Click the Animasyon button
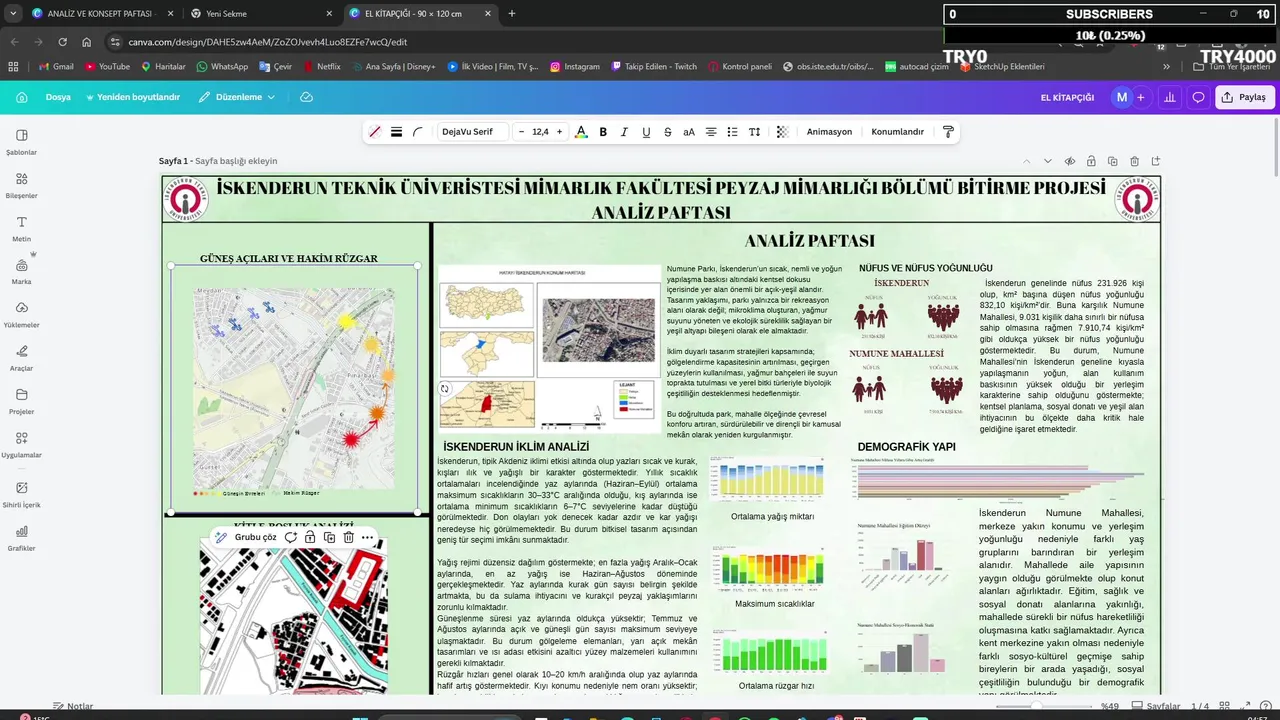 tap(829, 132)
